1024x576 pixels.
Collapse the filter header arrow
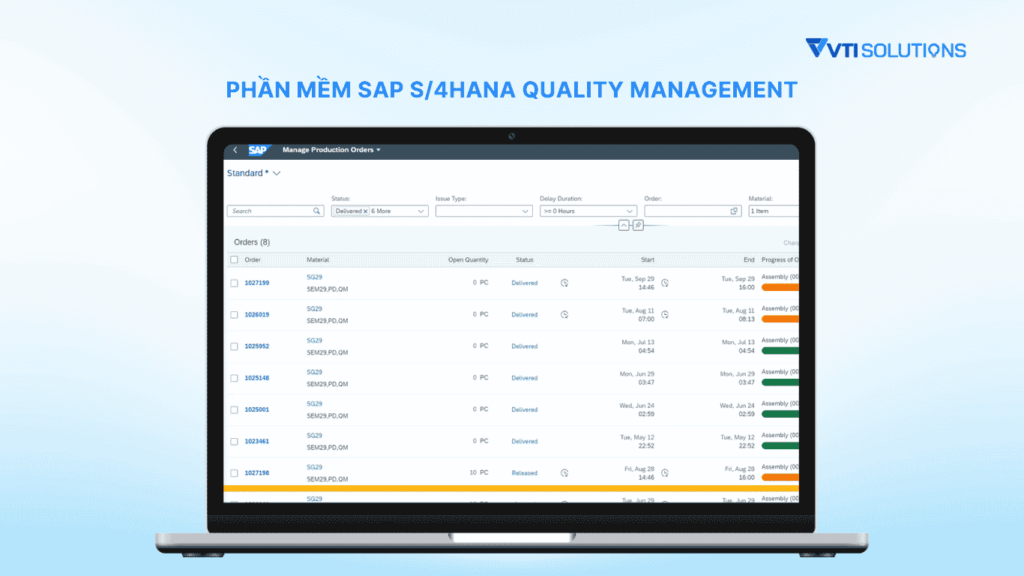tap(624, 225)
